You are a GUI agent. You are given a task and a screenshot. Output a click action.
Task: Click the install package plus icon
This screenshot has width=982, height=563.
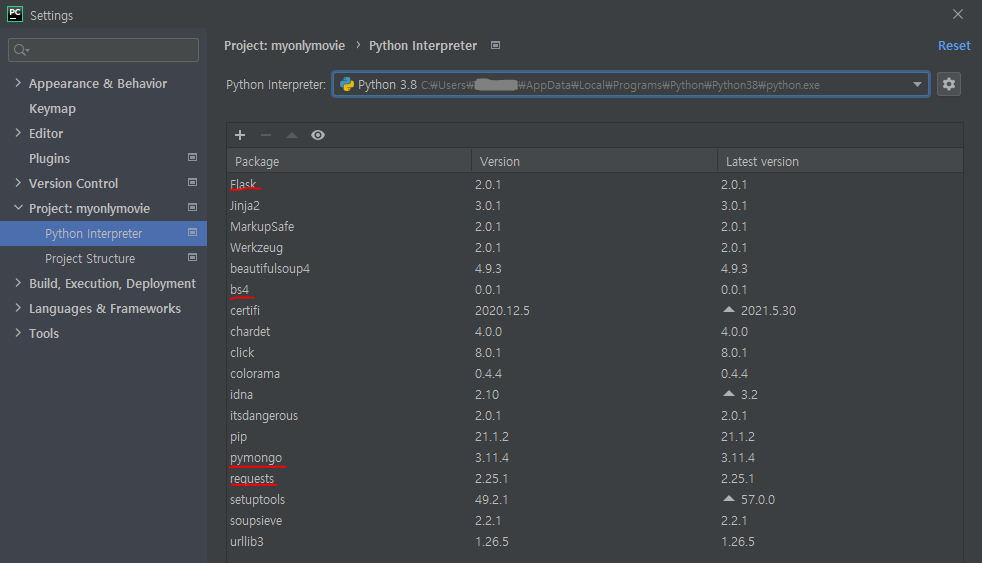[x=240, y=135]
